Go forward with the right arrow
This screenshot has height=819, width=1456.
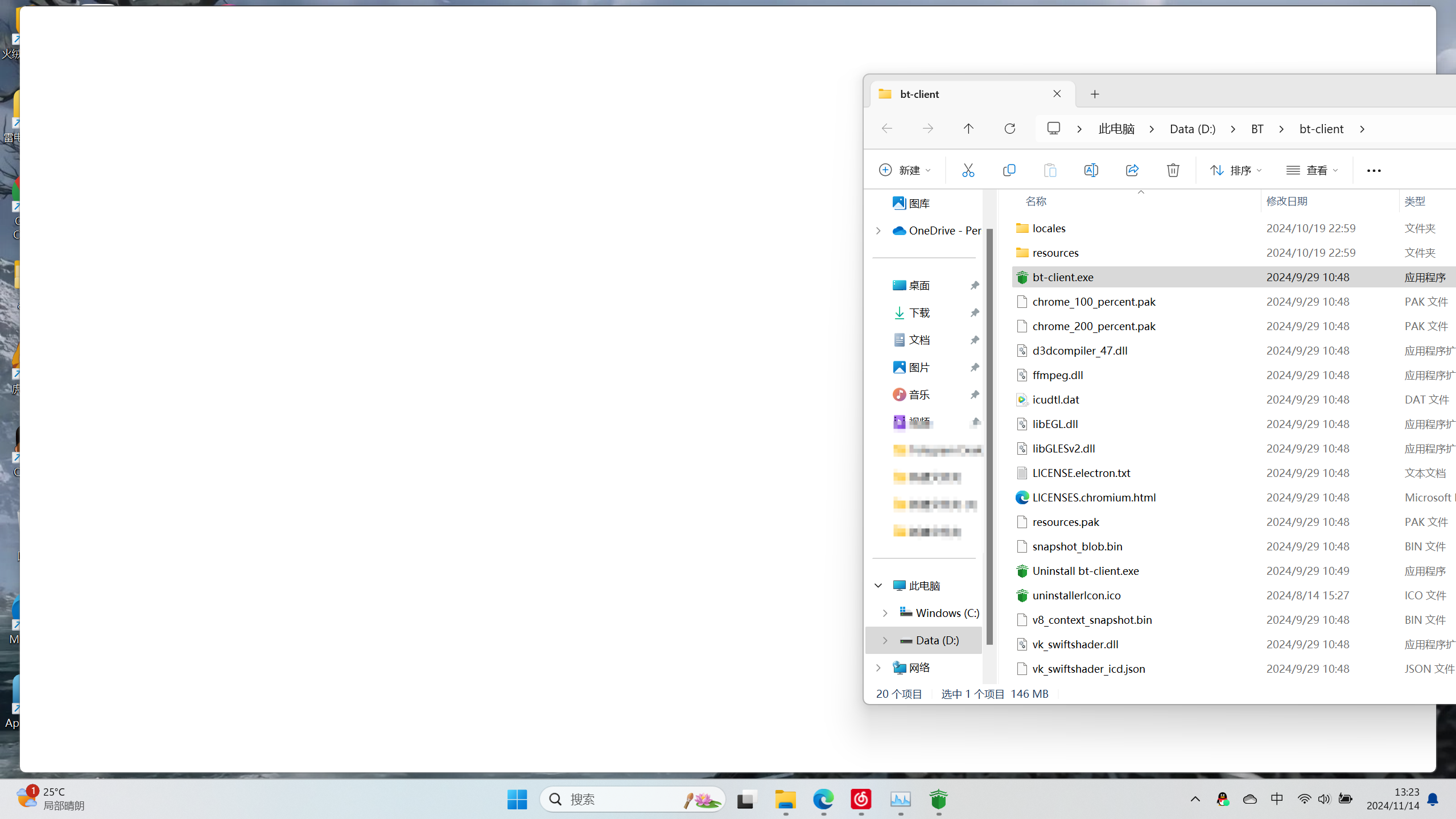click(927, 129)
